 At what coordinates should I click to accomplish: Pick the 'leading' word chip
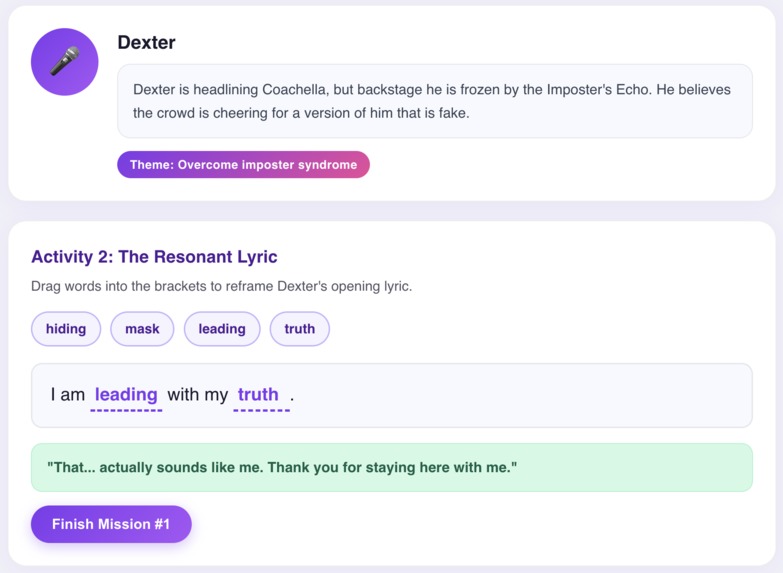[x=222, y=329]
